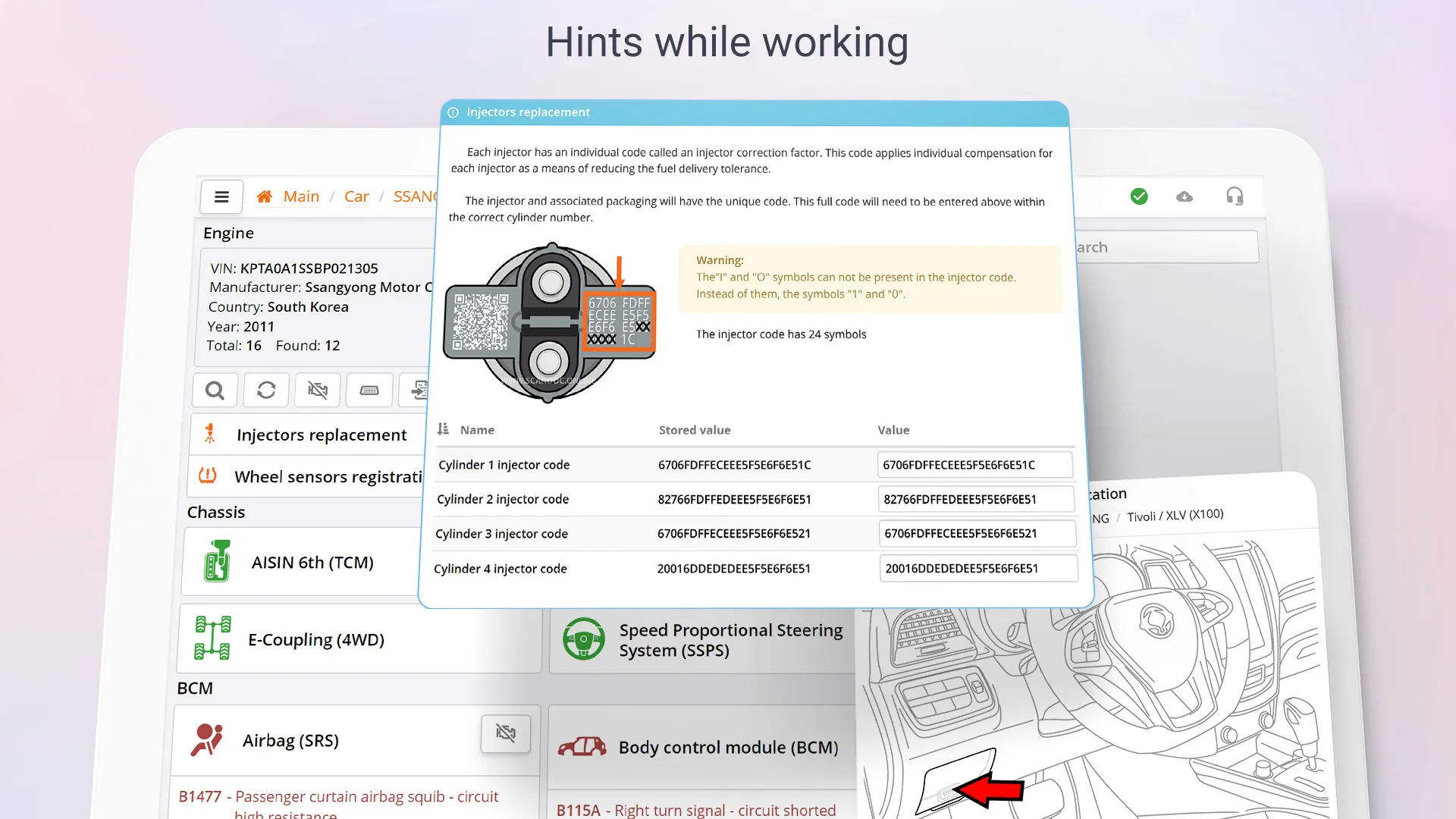
Task: Click the tire pressure warning icon
Action: tap(208, 475)
